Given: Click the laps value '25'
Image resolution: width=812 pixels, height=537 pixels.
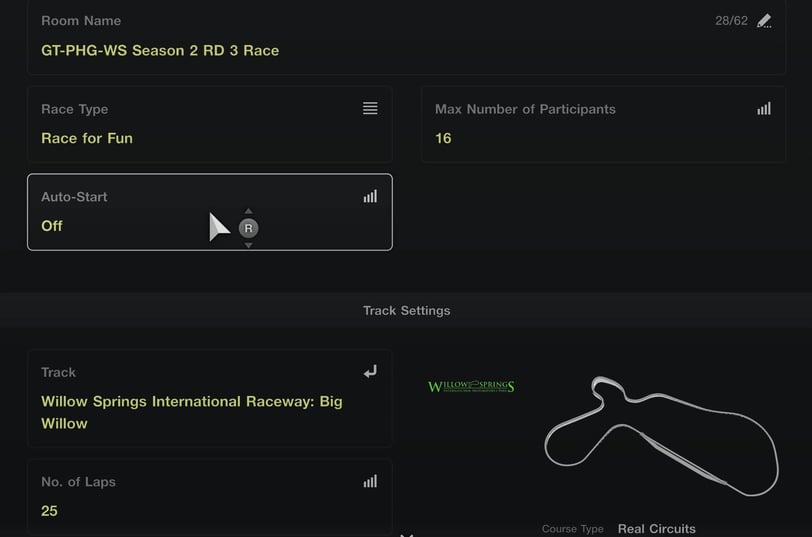Looking at the screenshot, I should (49, 511).
